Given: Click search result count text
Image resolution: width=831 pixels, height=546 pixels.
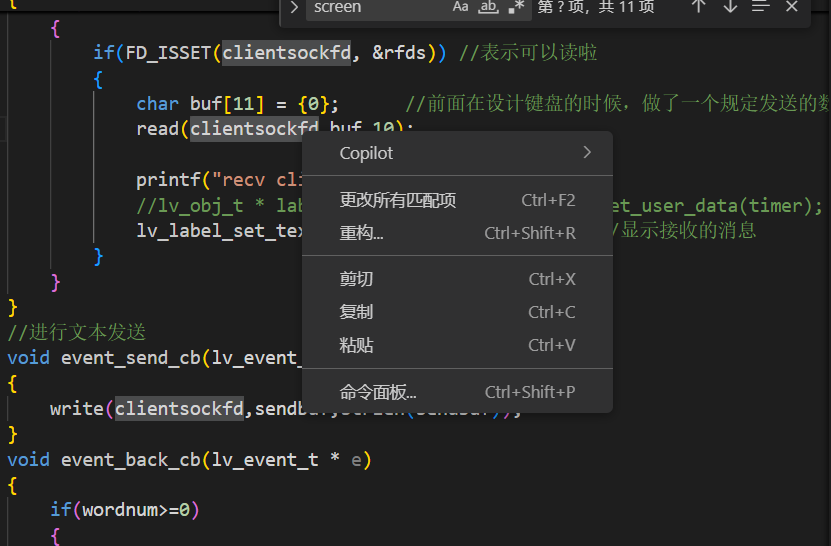Looking at the screenshot, I should point(596,7).
